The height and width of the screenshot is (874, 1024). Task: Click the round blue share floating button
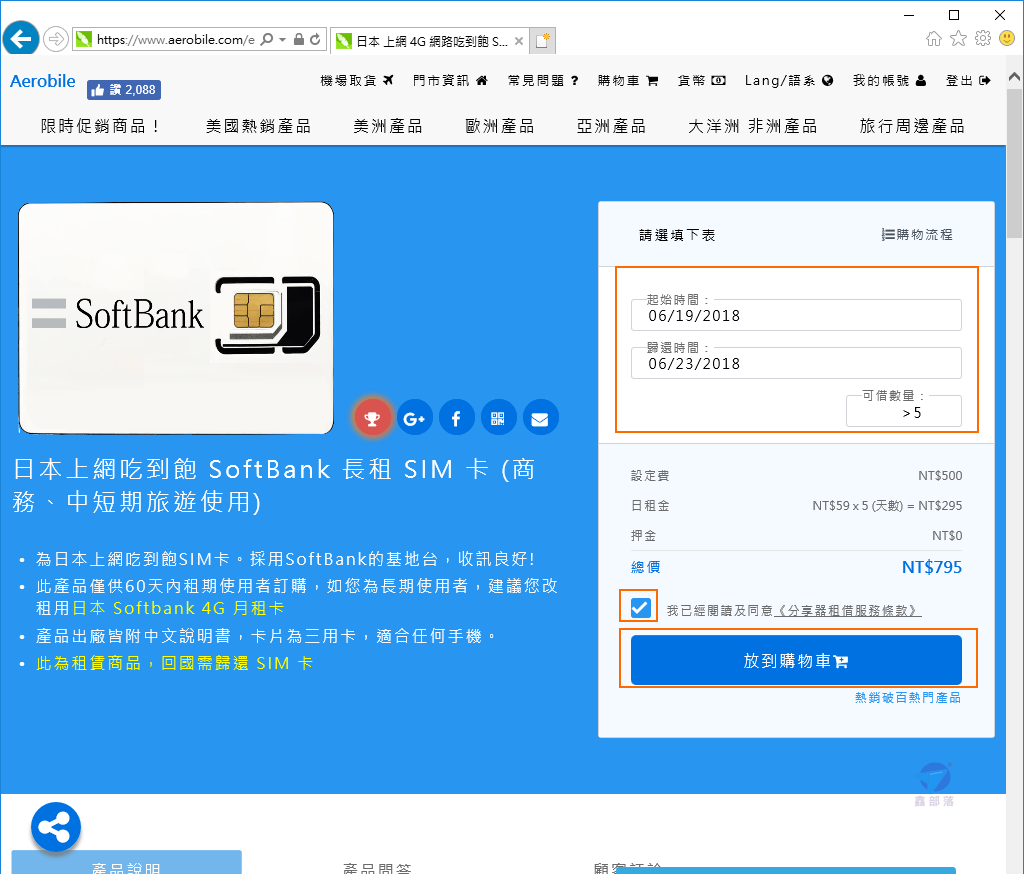(56, 828)
